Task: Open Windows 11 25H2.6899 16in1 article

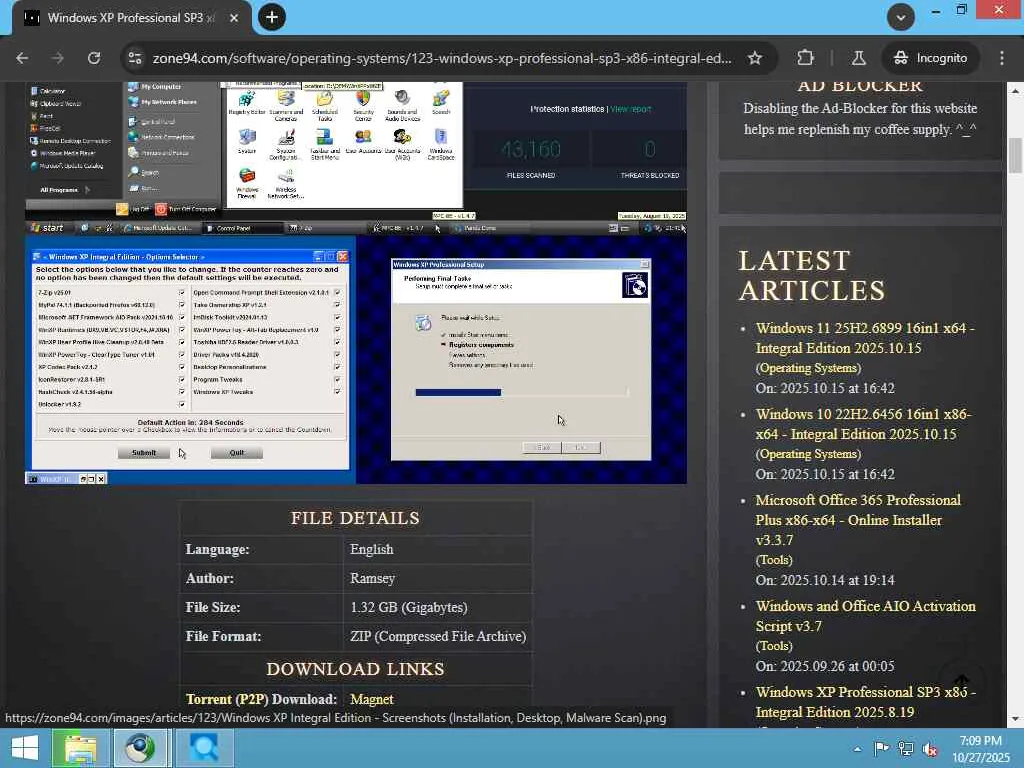Action: tap(865, 338)
